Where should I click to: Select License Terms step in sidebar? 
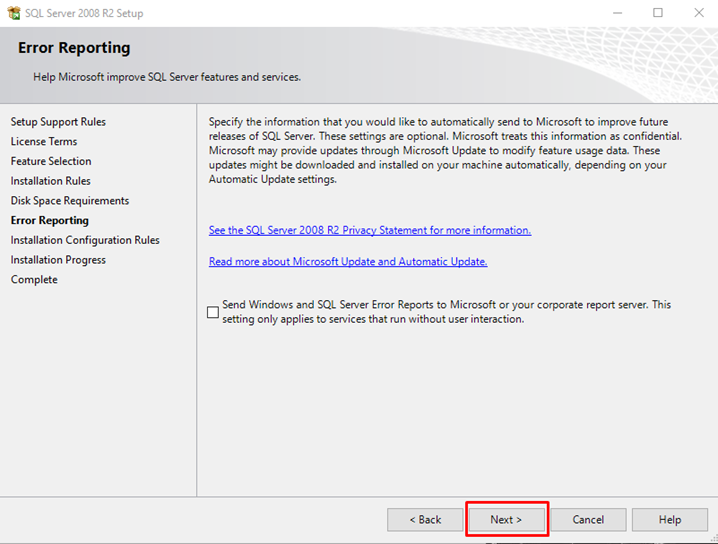pyautogui.click(x=44, y=142)
